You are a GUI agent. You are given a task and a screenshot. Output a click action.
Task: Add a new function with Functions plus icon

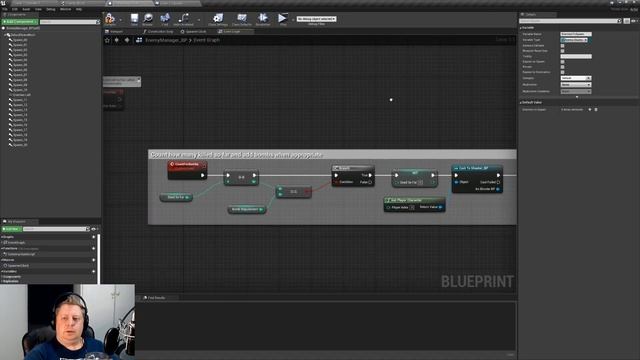point(93,248)
